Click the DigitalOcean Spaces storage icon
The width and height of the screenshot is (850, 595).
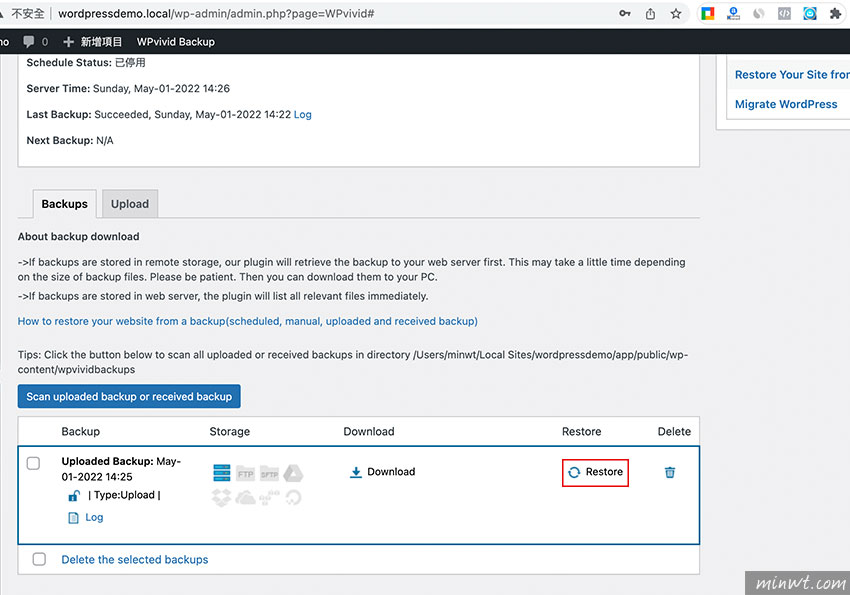point(293,497)
